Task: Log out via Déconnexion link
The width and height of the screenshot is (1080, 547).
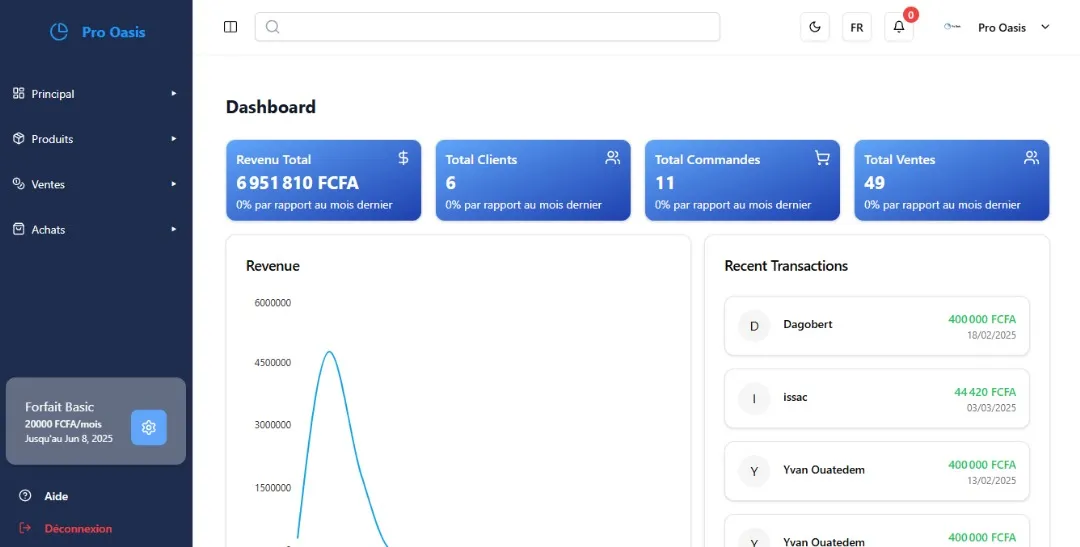Action: click(79, 529)
